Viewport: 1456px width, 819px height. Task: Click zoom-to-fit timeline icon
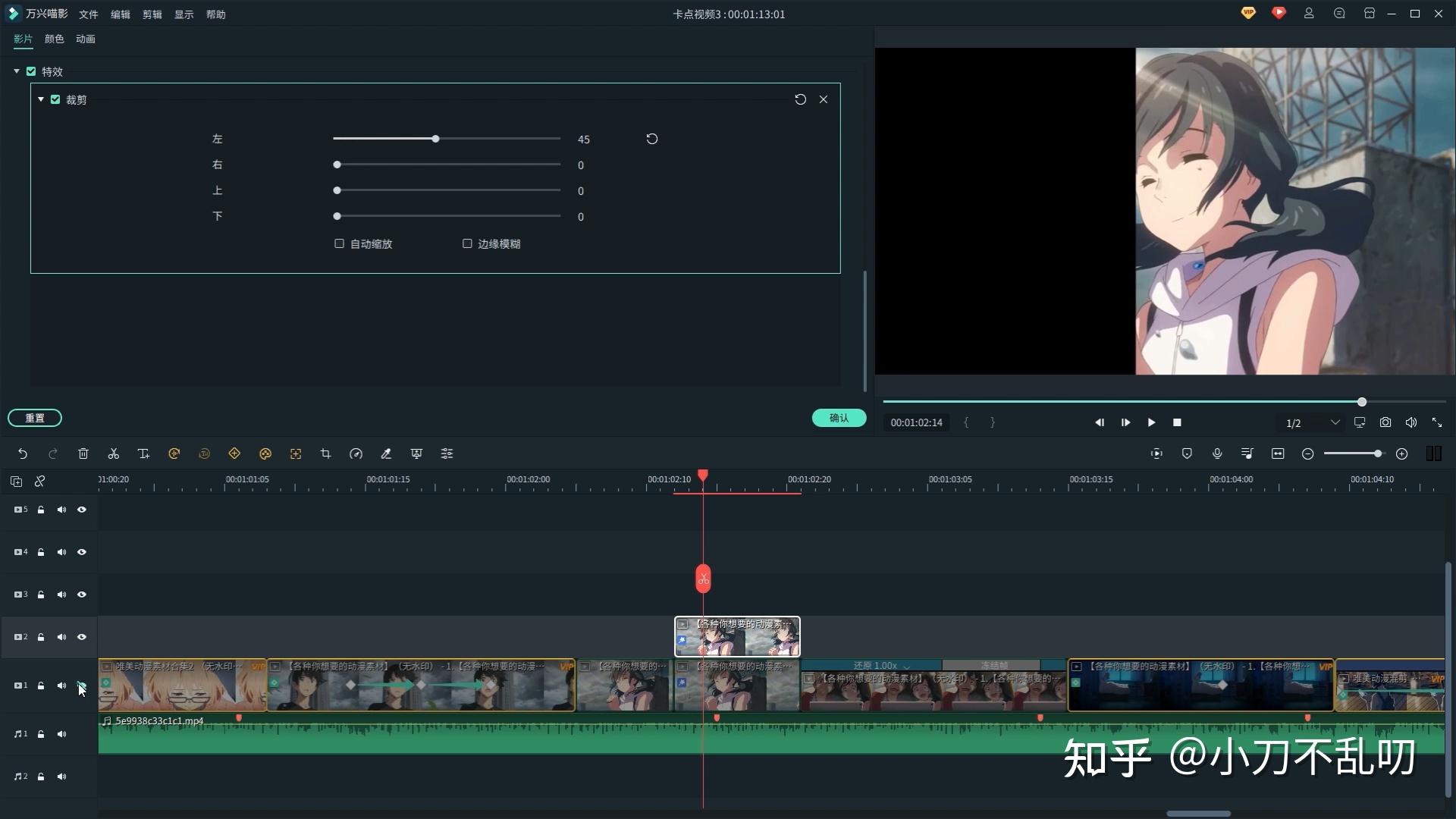[1278, 453]
